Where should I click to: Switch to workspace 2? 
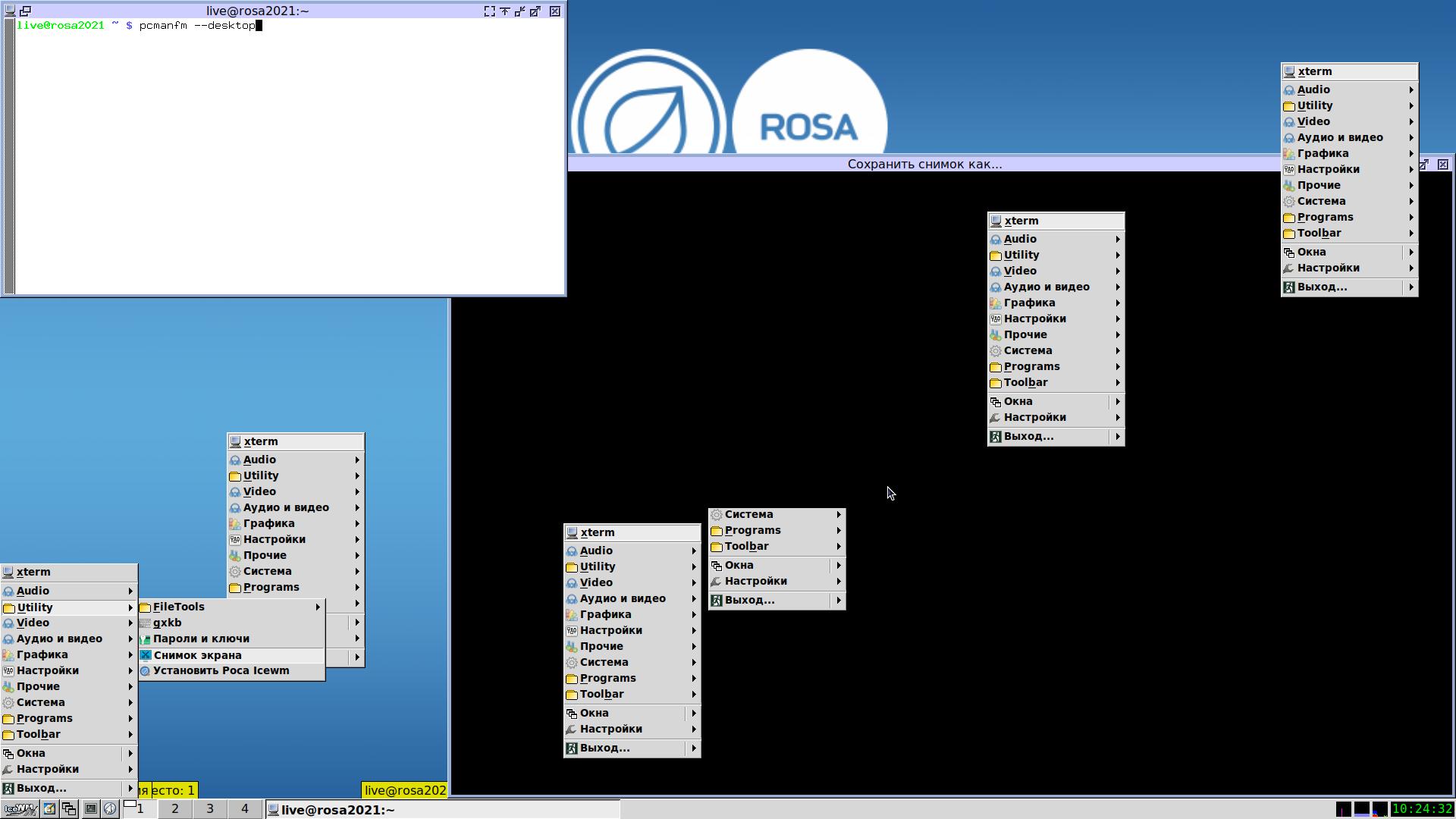[x=175, y=808]
